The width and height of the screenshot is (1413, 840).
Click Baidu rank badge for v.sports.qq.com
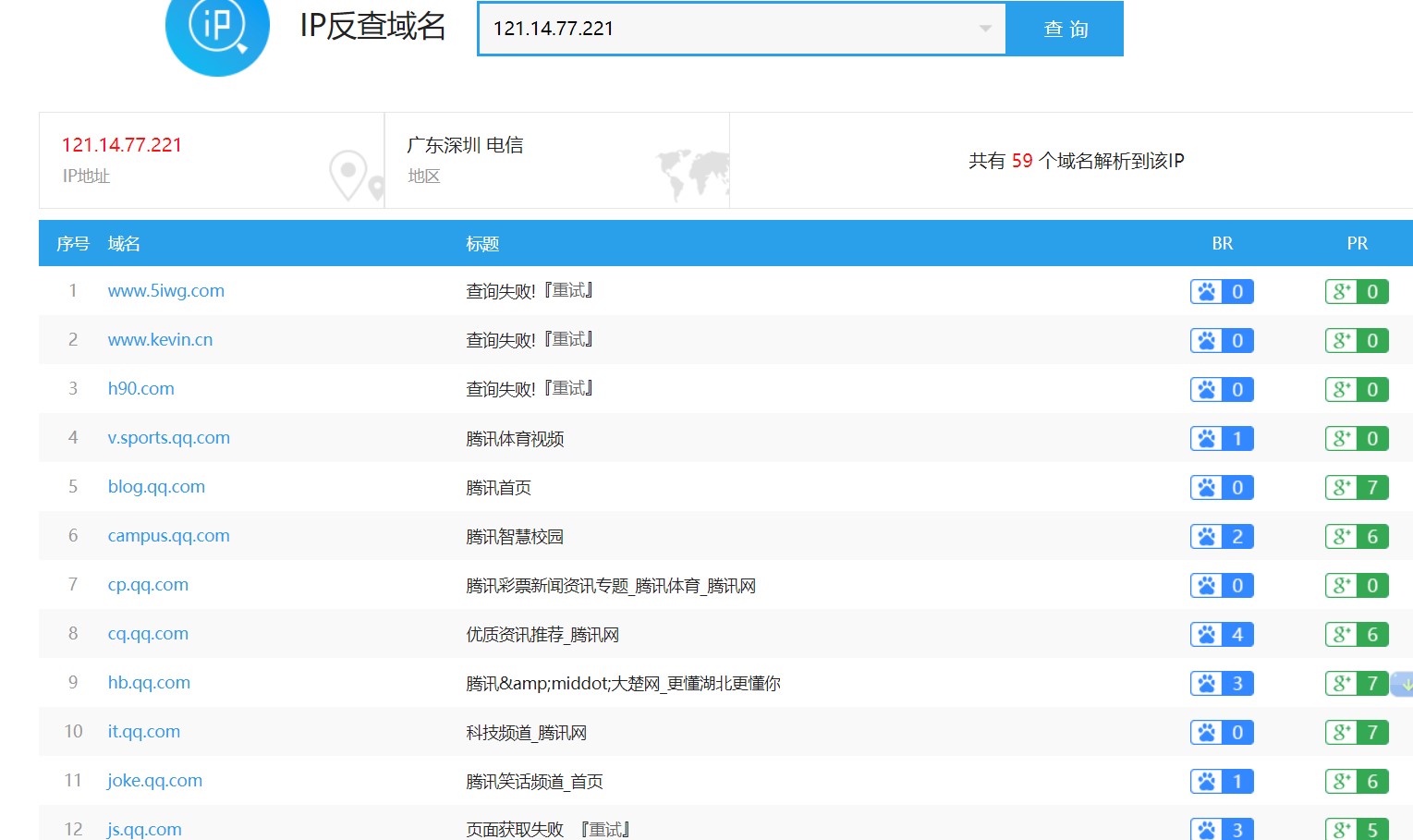pyautogui.click(x=1222, y=439)
